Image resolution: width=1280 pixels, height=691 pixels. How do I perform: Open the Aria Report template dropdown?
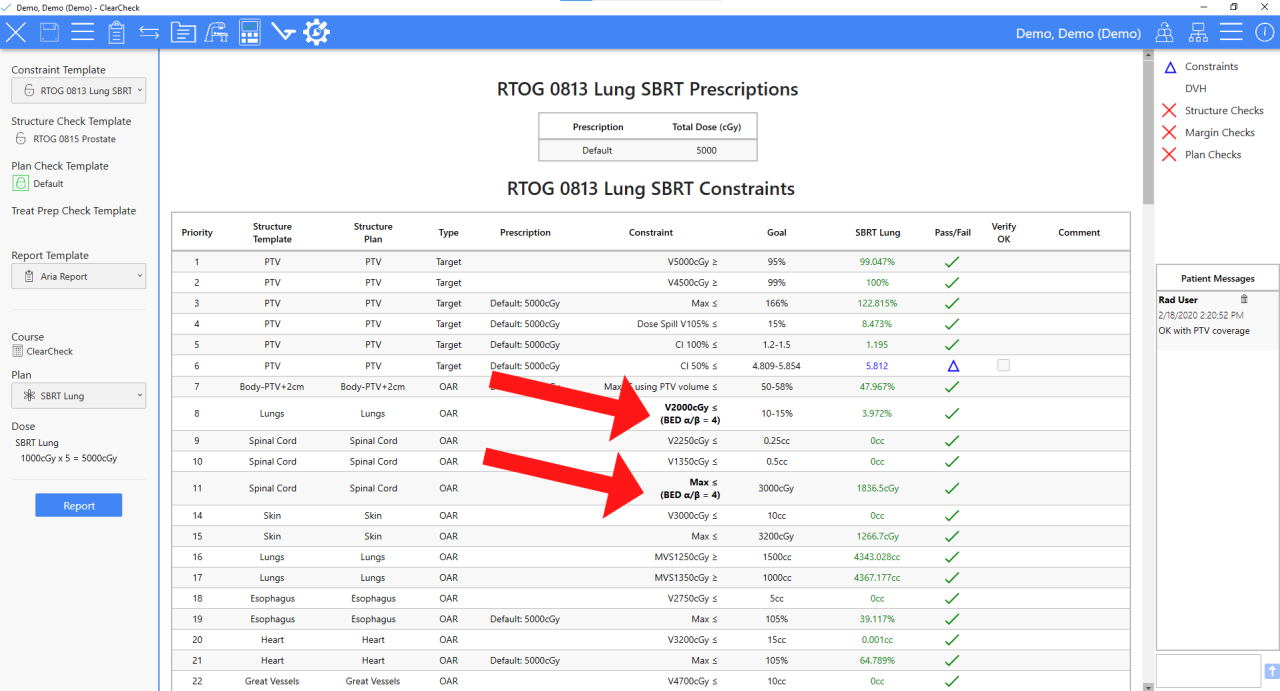pyautogui.click(x=78, y=276)
